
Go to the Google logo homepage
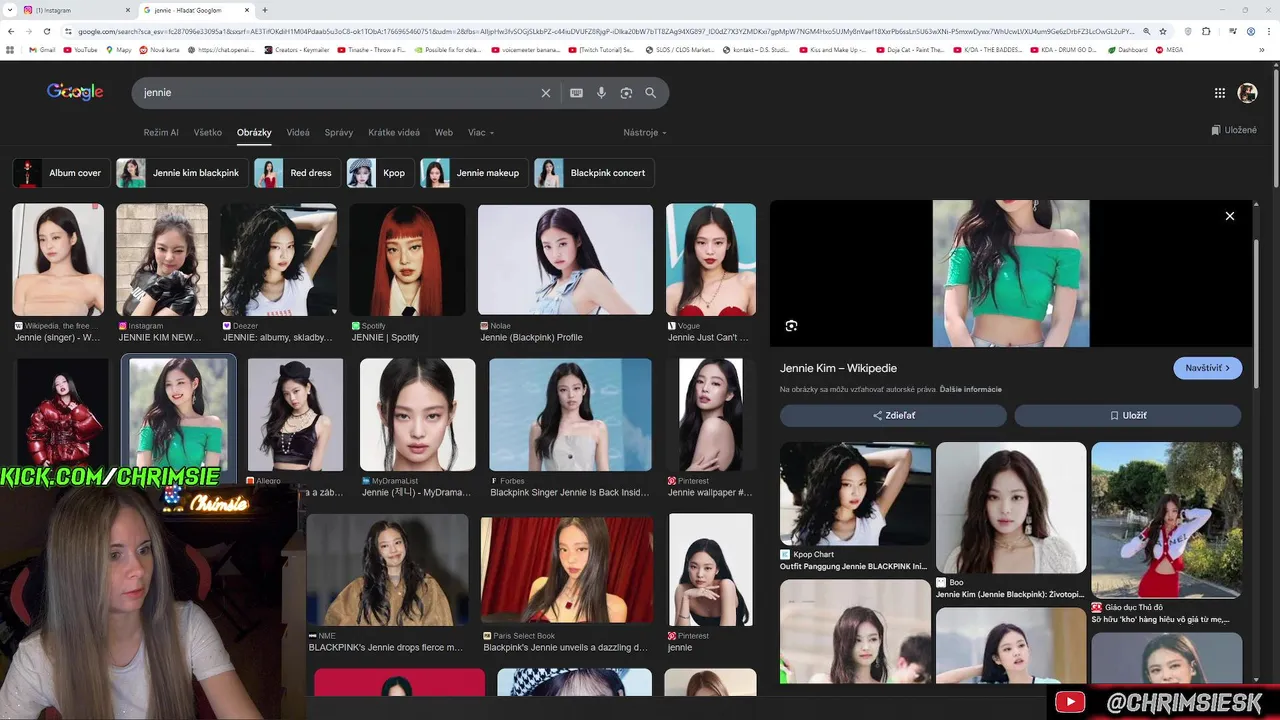tap(75, 92)
